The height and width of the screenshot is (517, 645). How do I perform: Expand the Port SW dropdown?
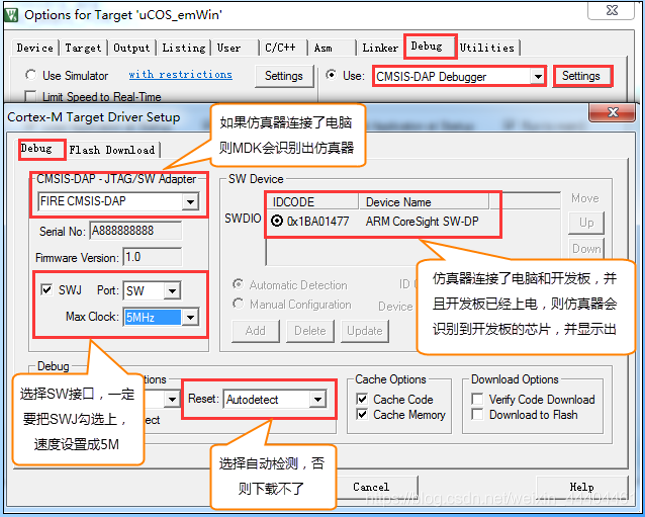click(172, 291)
